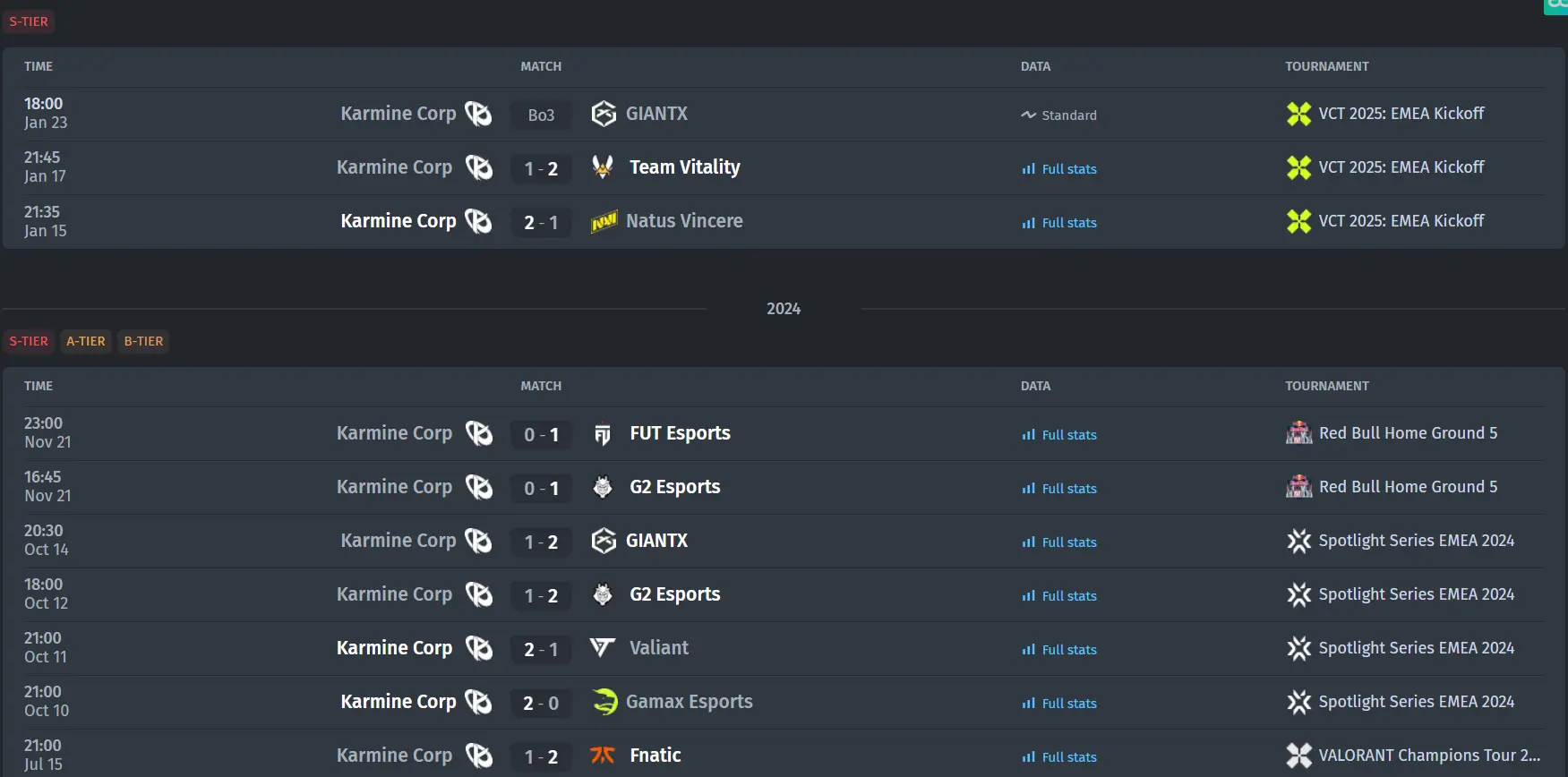The image size is (1568, 777).
Task: Click the Fnatic orange logo
Action: pyautogui.click(x=603, y=756)
